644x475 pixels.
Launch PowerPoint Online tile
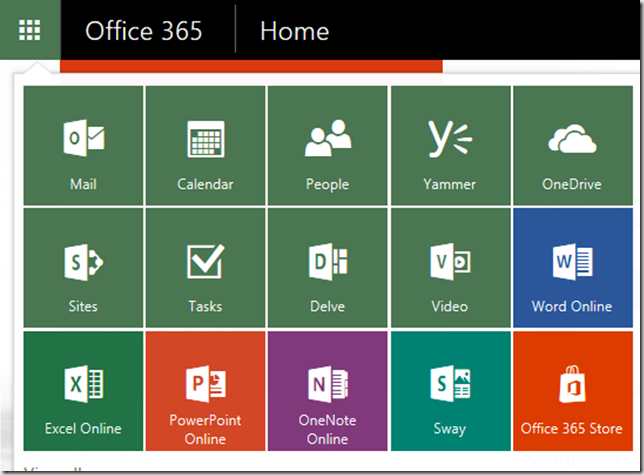(x=205, y=391)
